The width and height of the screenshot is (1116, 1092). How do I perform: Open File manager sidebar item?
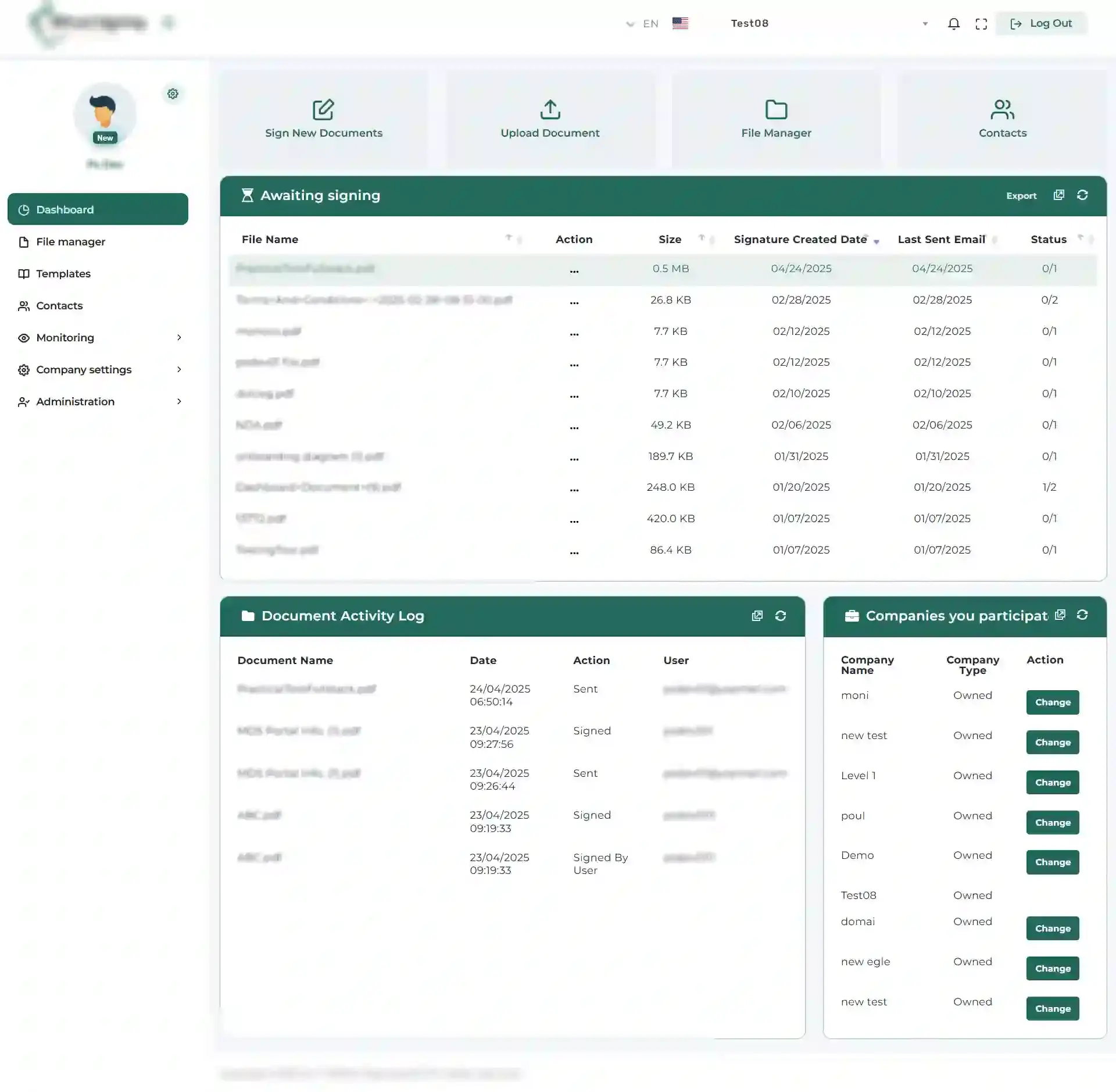pyautogui.click(x=70, y=242)
